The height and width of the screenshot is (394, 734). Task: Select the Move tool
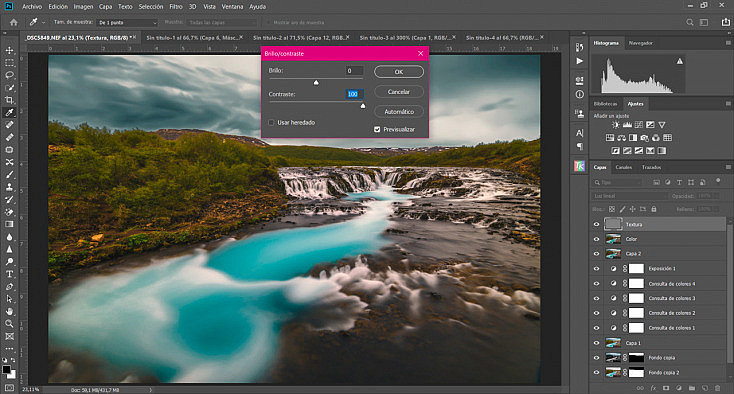click(9, 50)
